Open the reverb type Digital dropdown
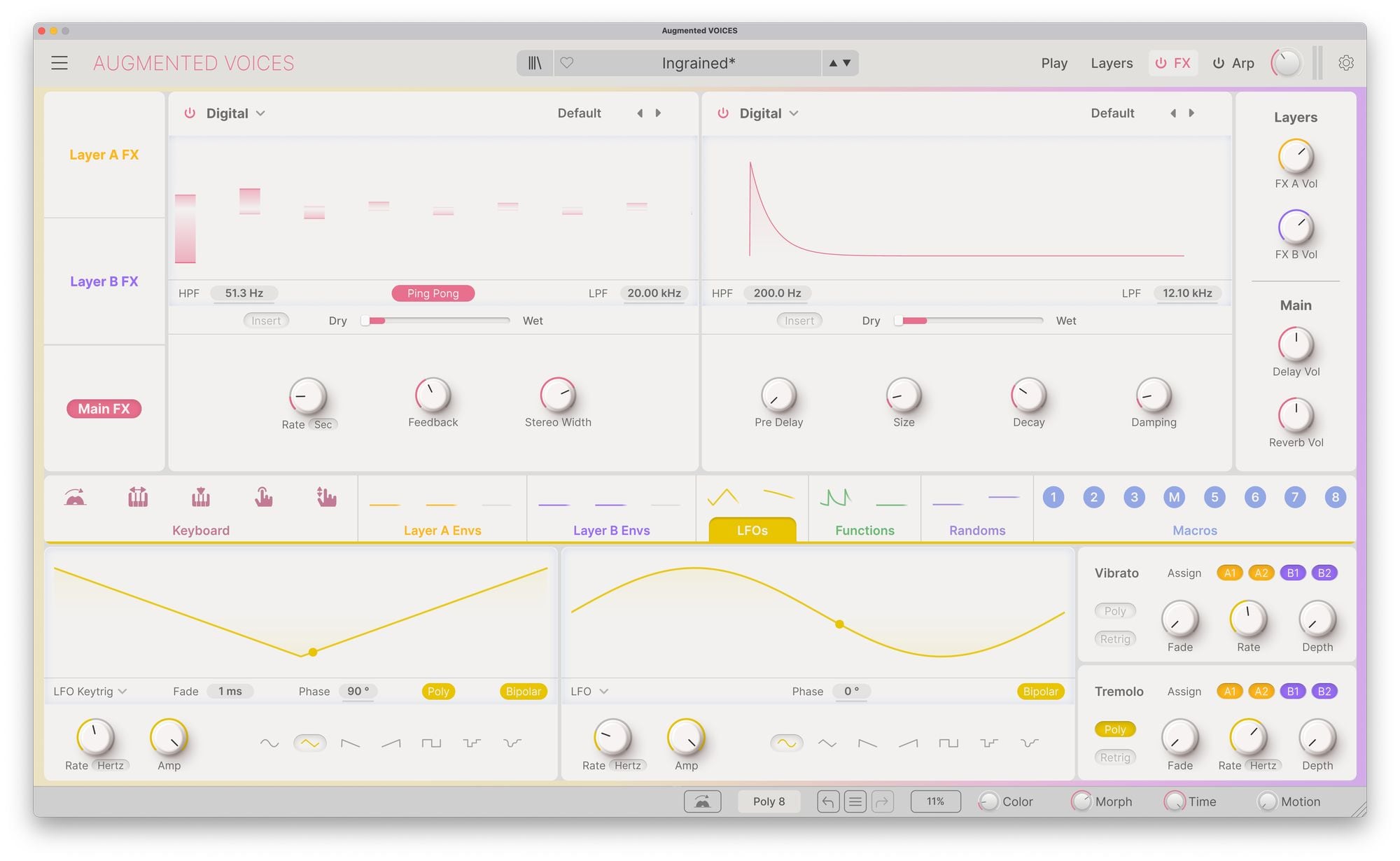 769,113
